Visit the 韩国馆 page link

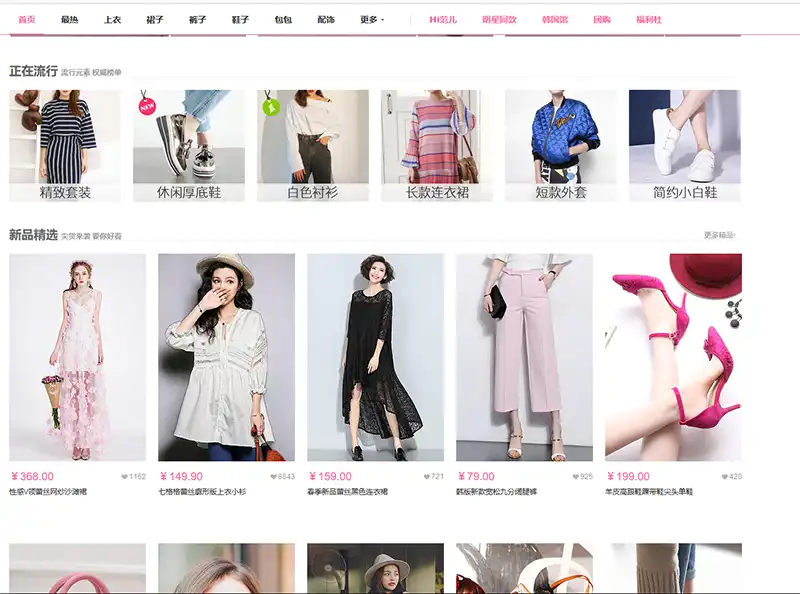[x=554, y=19]
